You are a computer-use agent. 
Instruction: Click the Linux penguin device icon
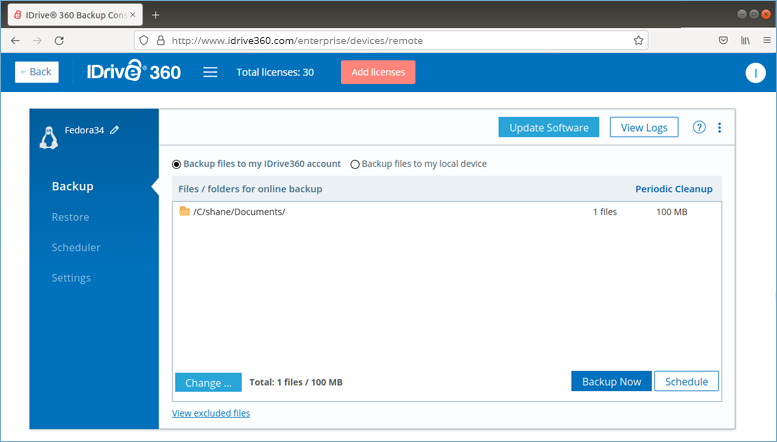pyautogui.click(x=49, y=138)
